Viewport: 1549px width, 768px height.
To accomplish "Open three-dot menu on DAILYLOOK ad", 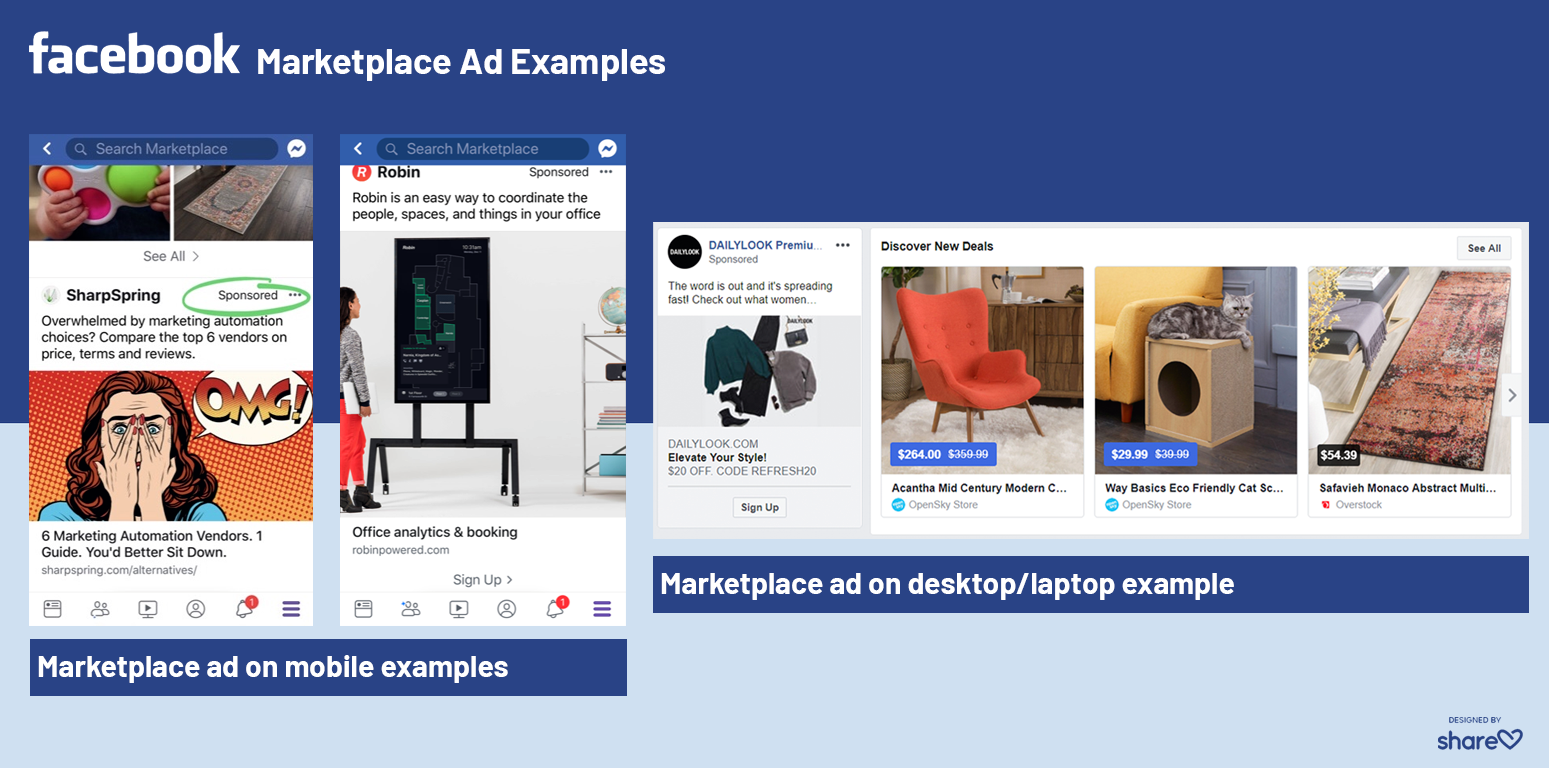I will click(843, 245).
